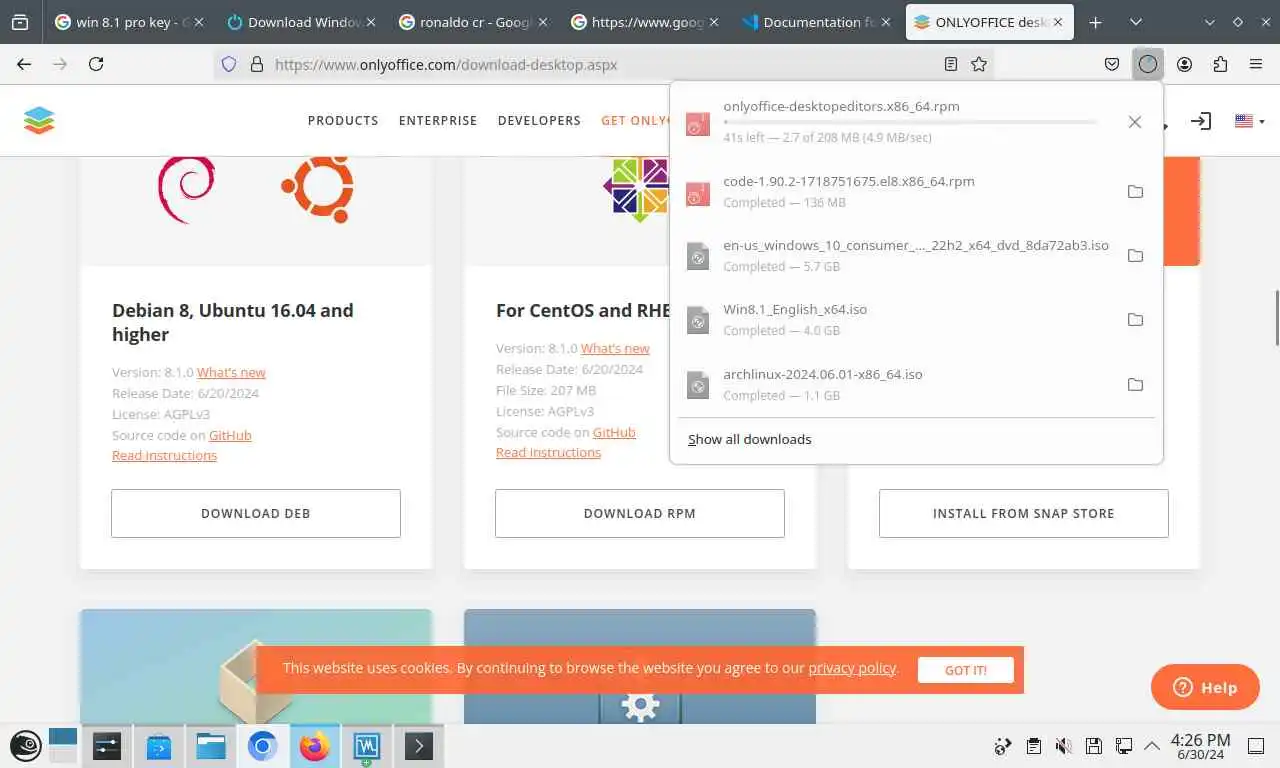Launch Discover software store from taskbar
The image size is (1280, 768).
(x=159, y=746)
